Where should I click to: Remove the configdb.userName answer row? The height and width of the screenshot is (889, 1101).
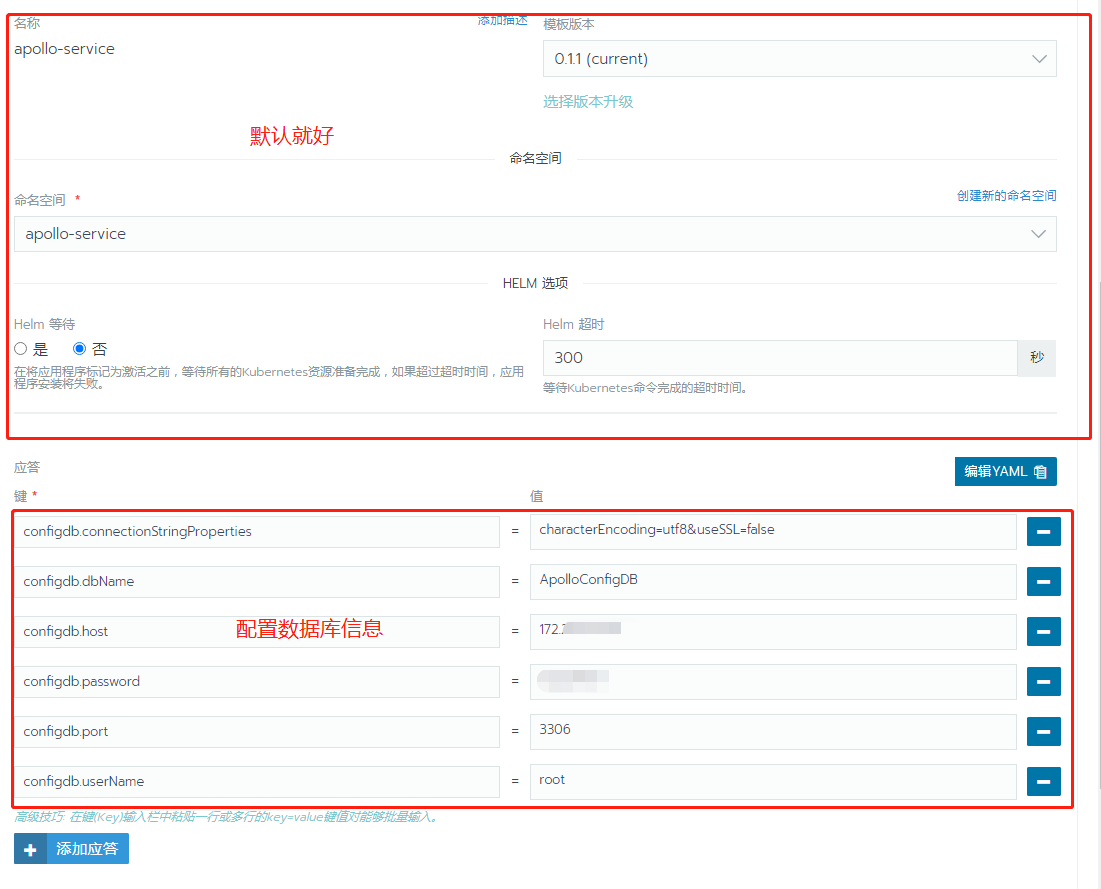[x=1043, y=781]
